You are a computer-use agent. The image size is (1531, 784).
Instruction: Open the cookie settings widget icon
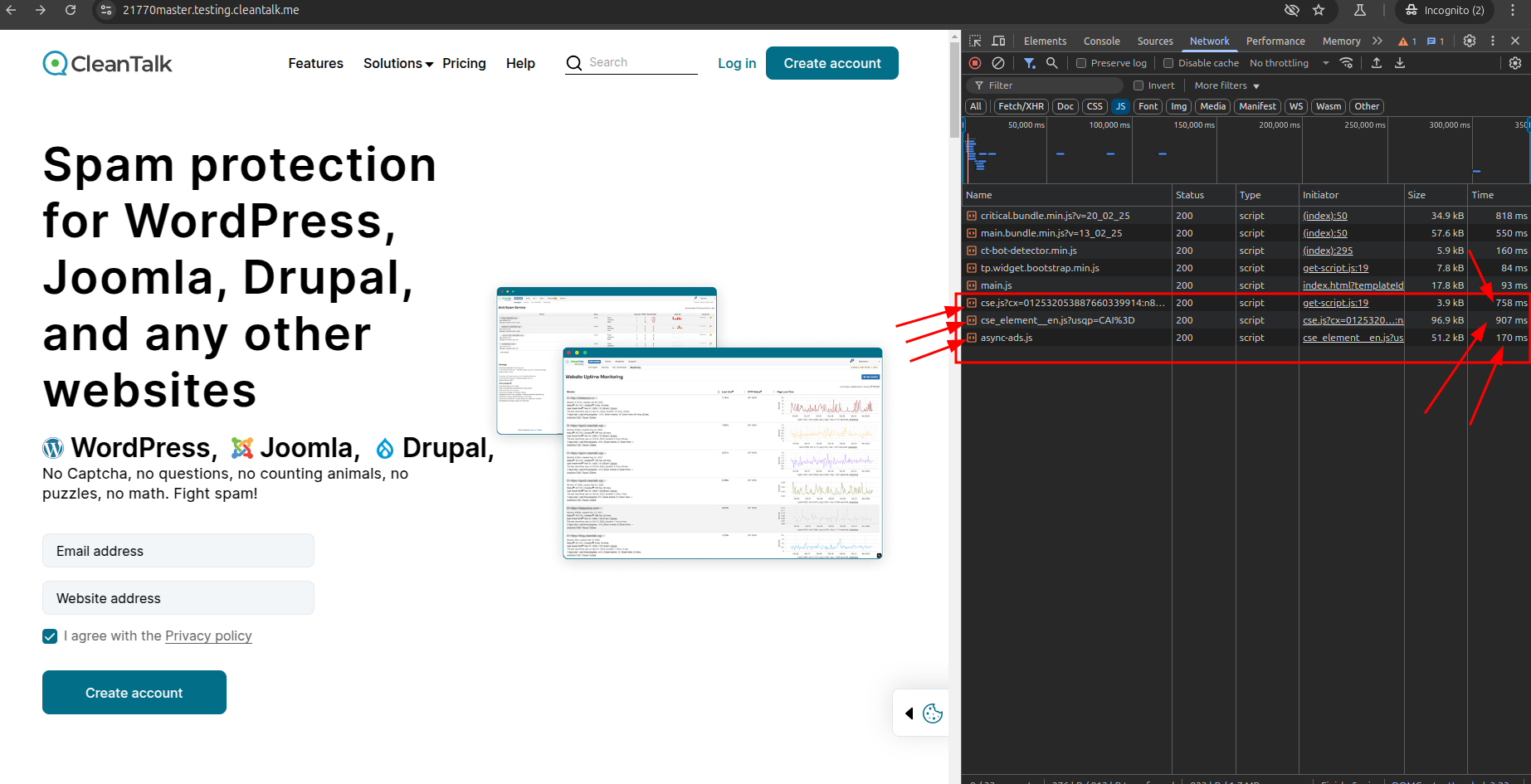tap(932, 713)
